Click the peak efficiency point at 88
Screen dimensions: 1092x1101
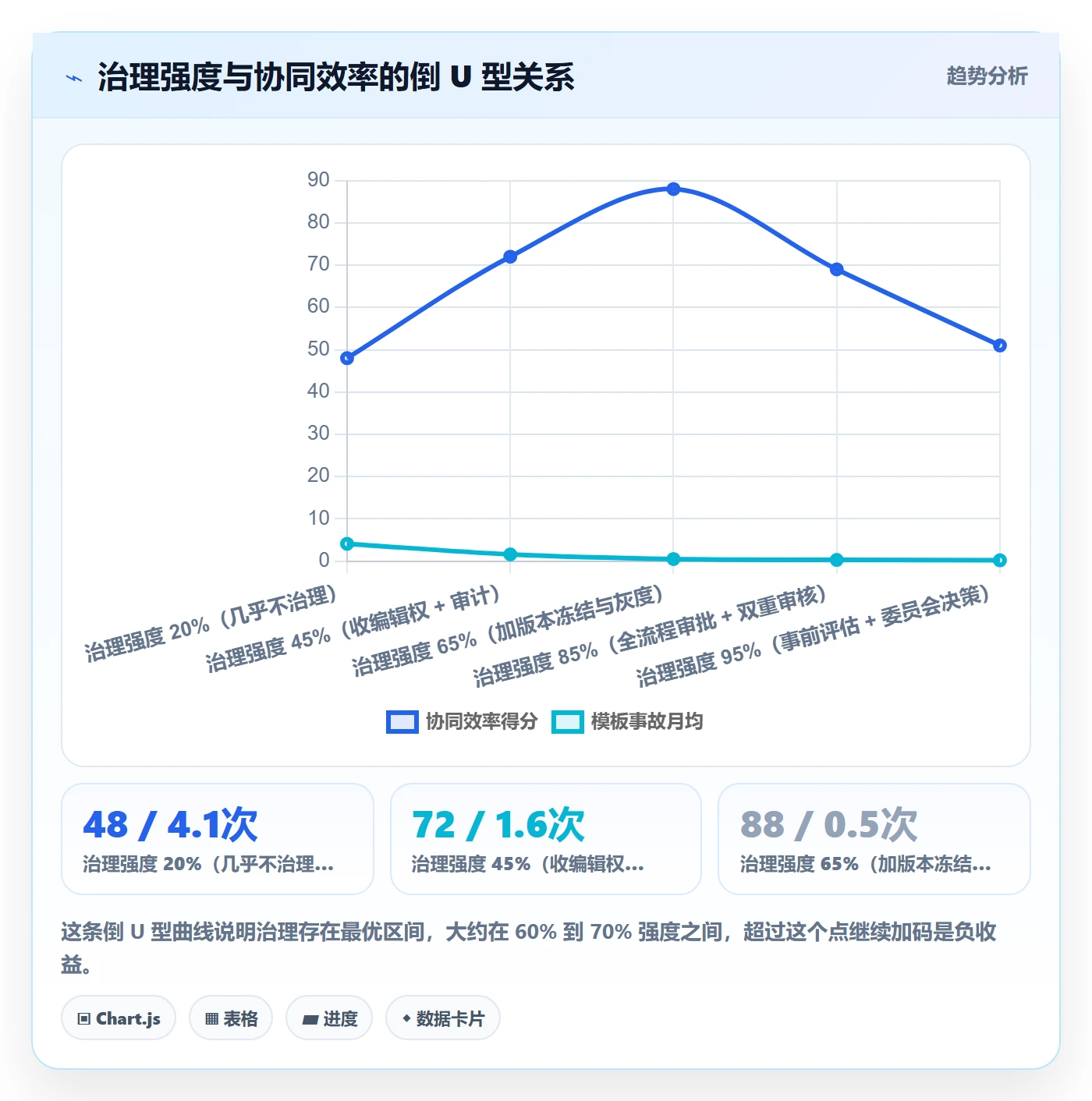673,189
